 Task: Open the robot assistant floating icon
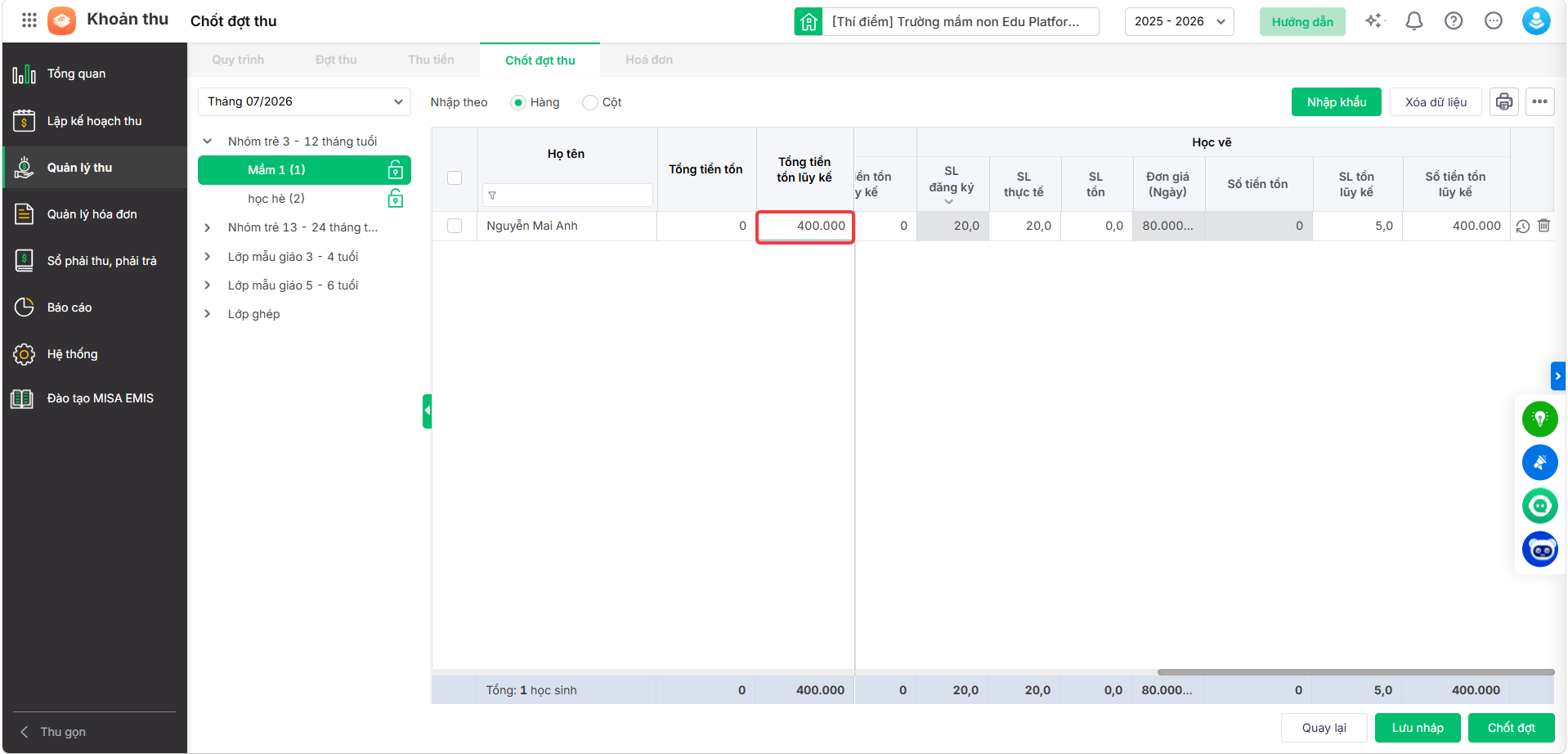click(x=1540, y=550)
